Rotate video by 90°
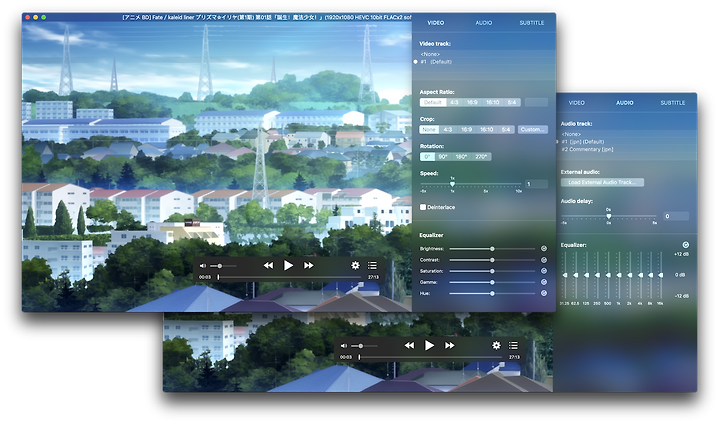 [443, 157]
